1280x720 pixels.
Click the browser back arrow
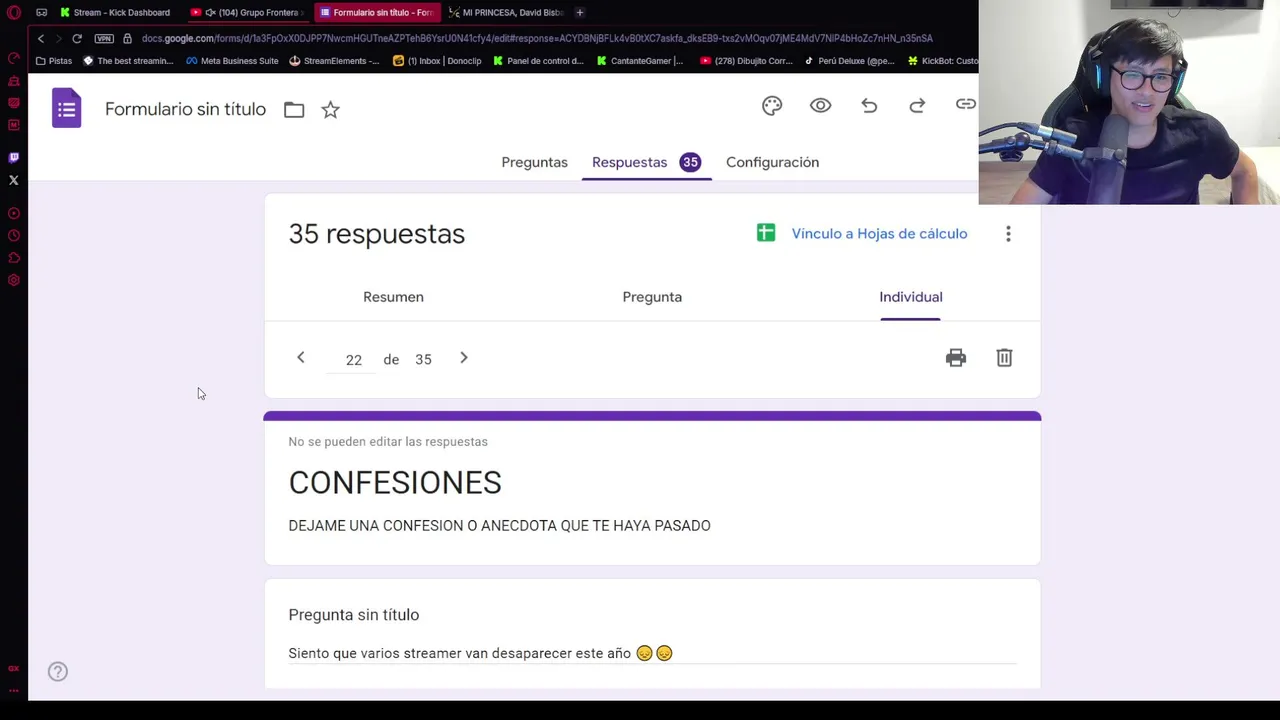41,38
